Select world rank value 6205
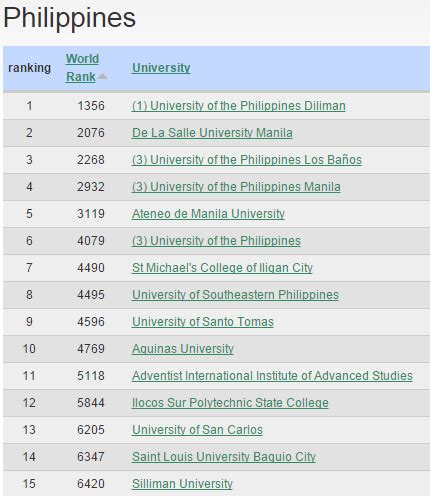This screenshot has height=496, width=430. coord(91,430)
